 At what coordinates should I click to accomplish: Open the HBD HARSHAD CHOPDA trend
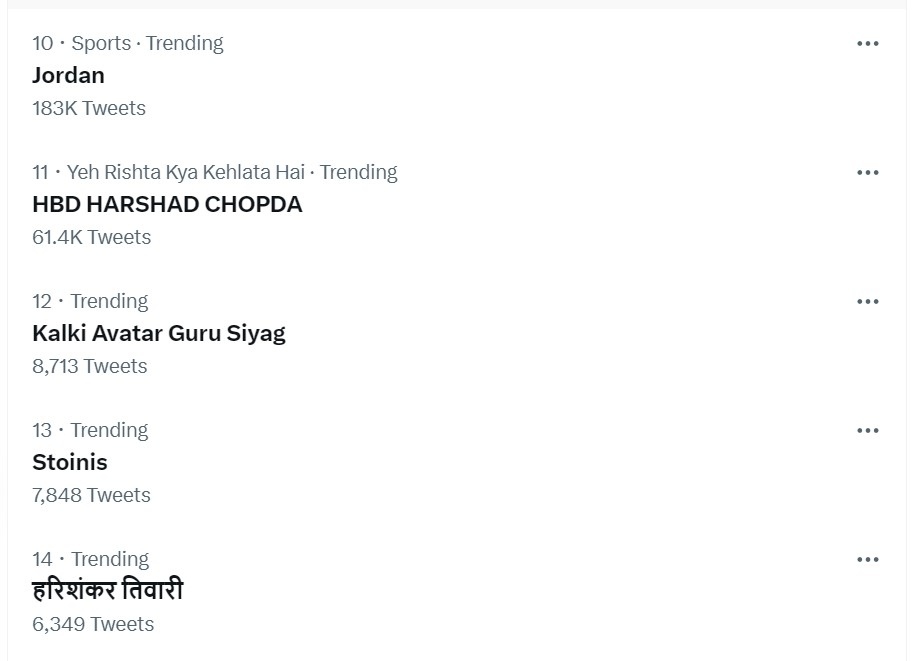pyautogui.click(x=167, y=204)
